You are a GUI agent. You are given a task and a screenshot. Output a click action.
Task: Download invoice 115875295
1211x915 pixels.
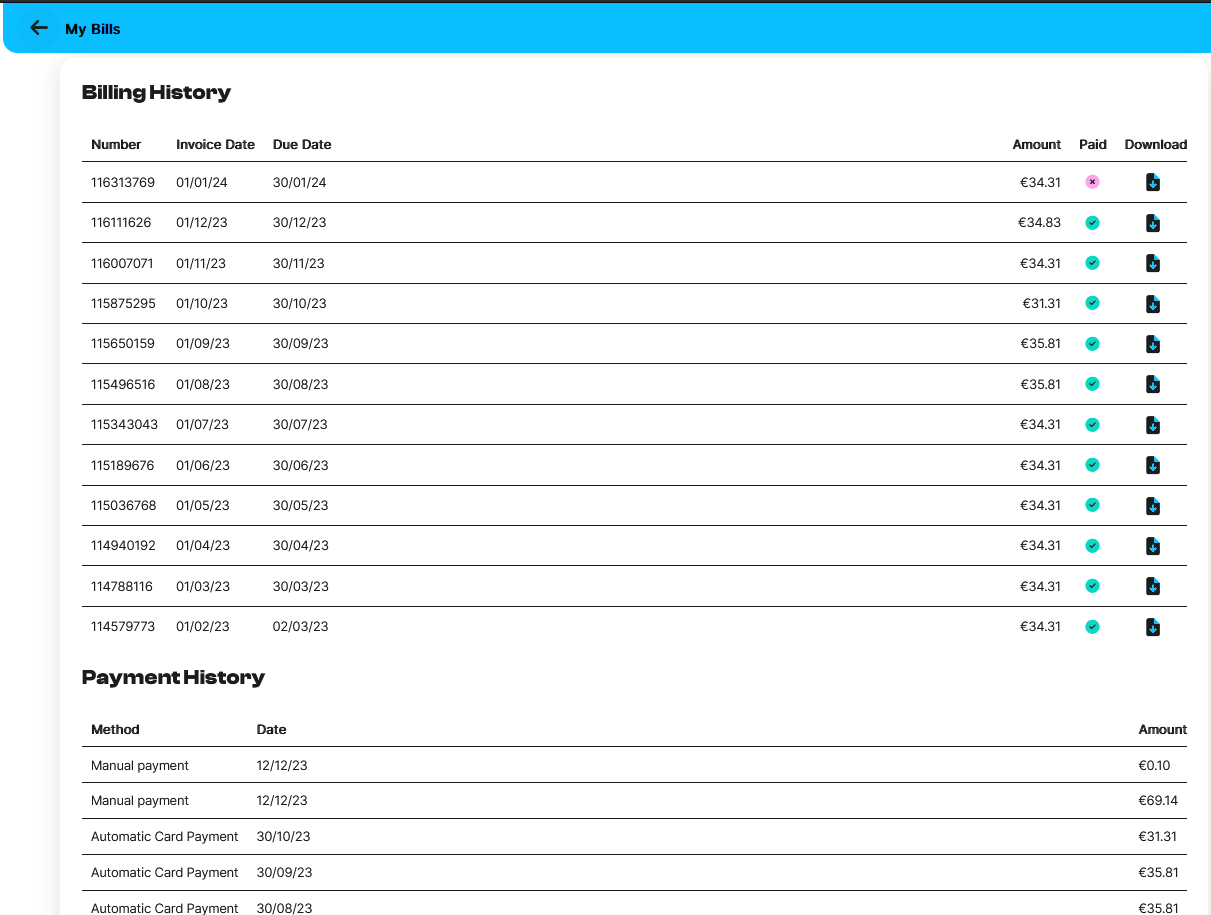click(x=1153, y=303)
